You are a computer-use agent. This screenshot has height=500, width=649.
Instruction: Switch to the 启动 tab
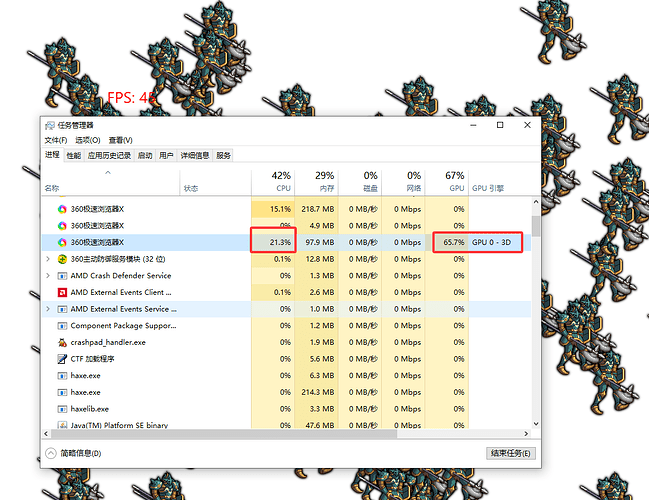click(x=145, y=156)
